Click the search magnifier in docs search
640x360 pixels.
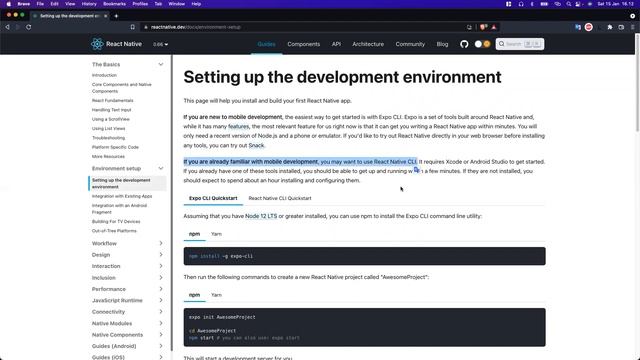point(502,44)
